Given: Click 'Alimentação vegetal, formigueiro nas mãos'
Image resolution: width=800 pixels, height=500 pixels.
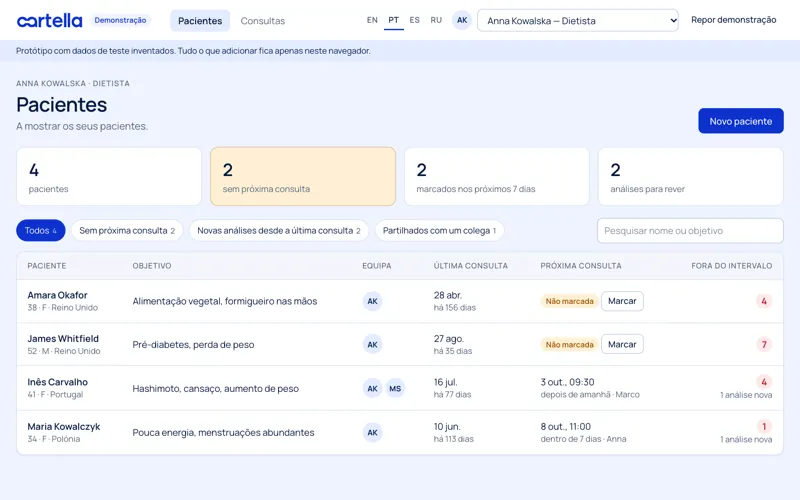Looking at the screenshot, I should coord(225,302).
